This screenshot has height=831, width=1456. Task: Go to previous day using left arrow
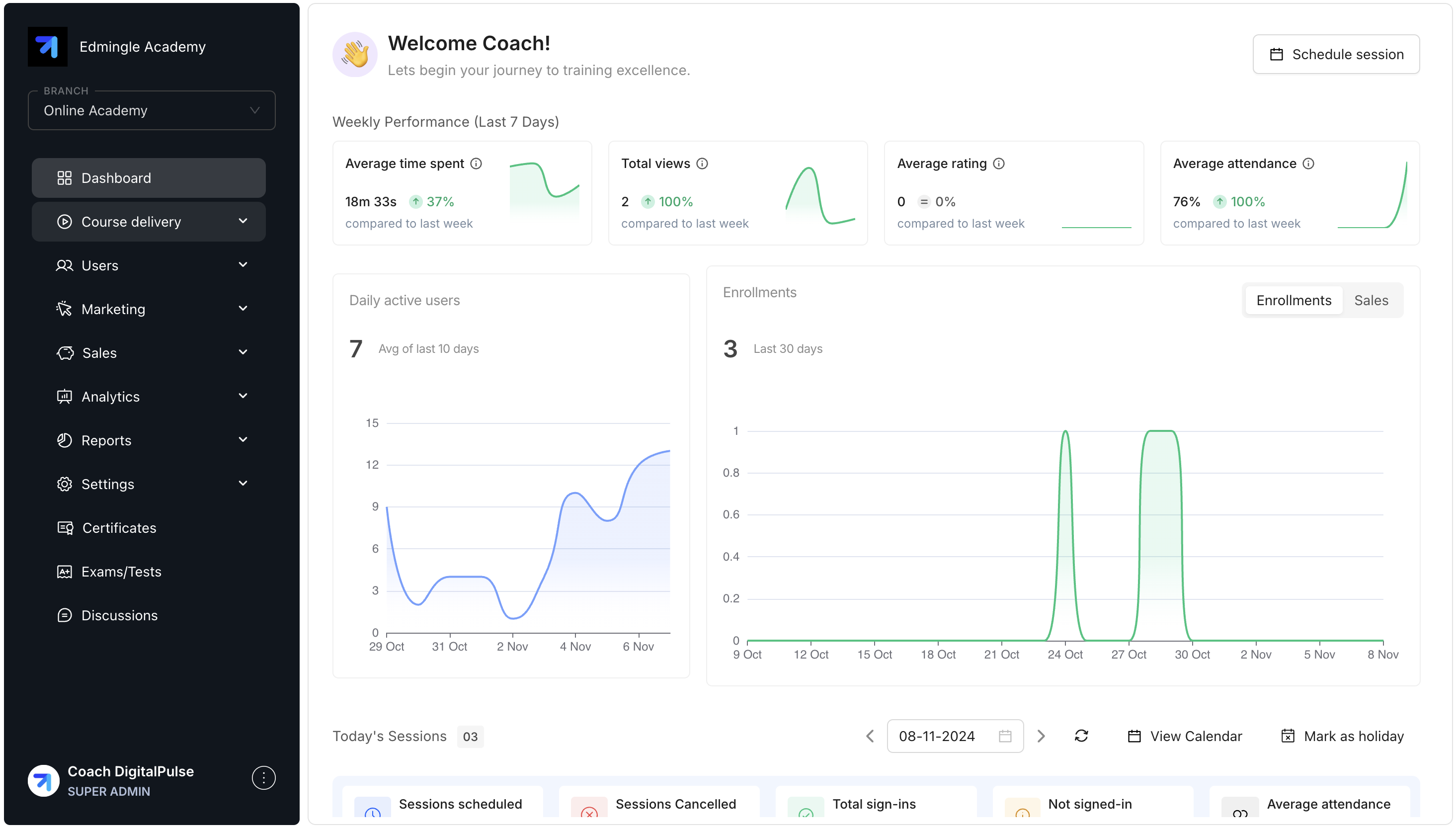click(870, 736)
